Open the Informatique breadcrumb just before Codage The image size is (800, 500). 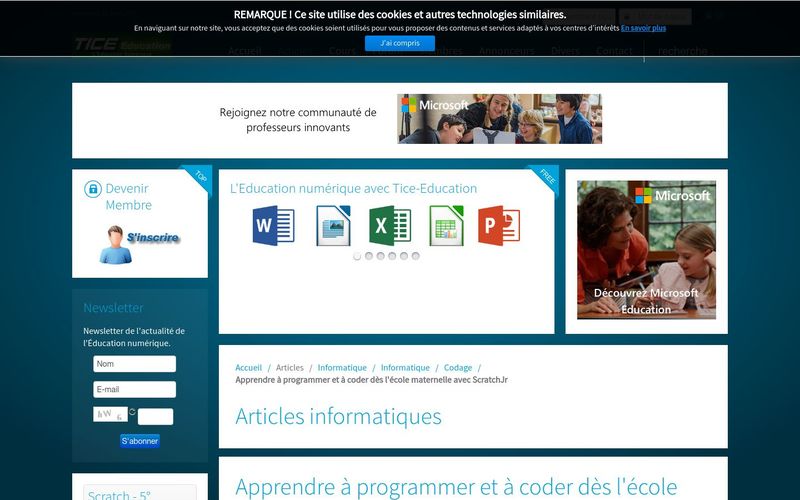point(406,368)
